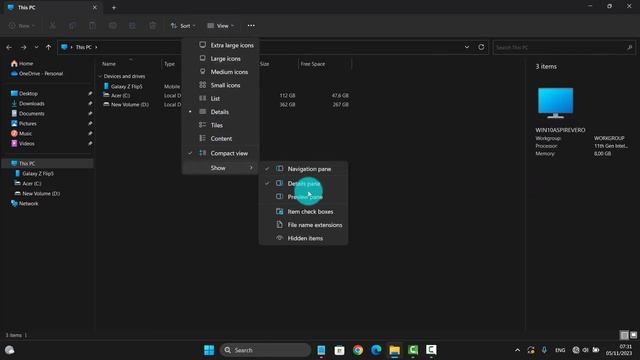Toggle Hidden items visibility
Viewport: 640px width, 360px height.
tap(304, 238)
